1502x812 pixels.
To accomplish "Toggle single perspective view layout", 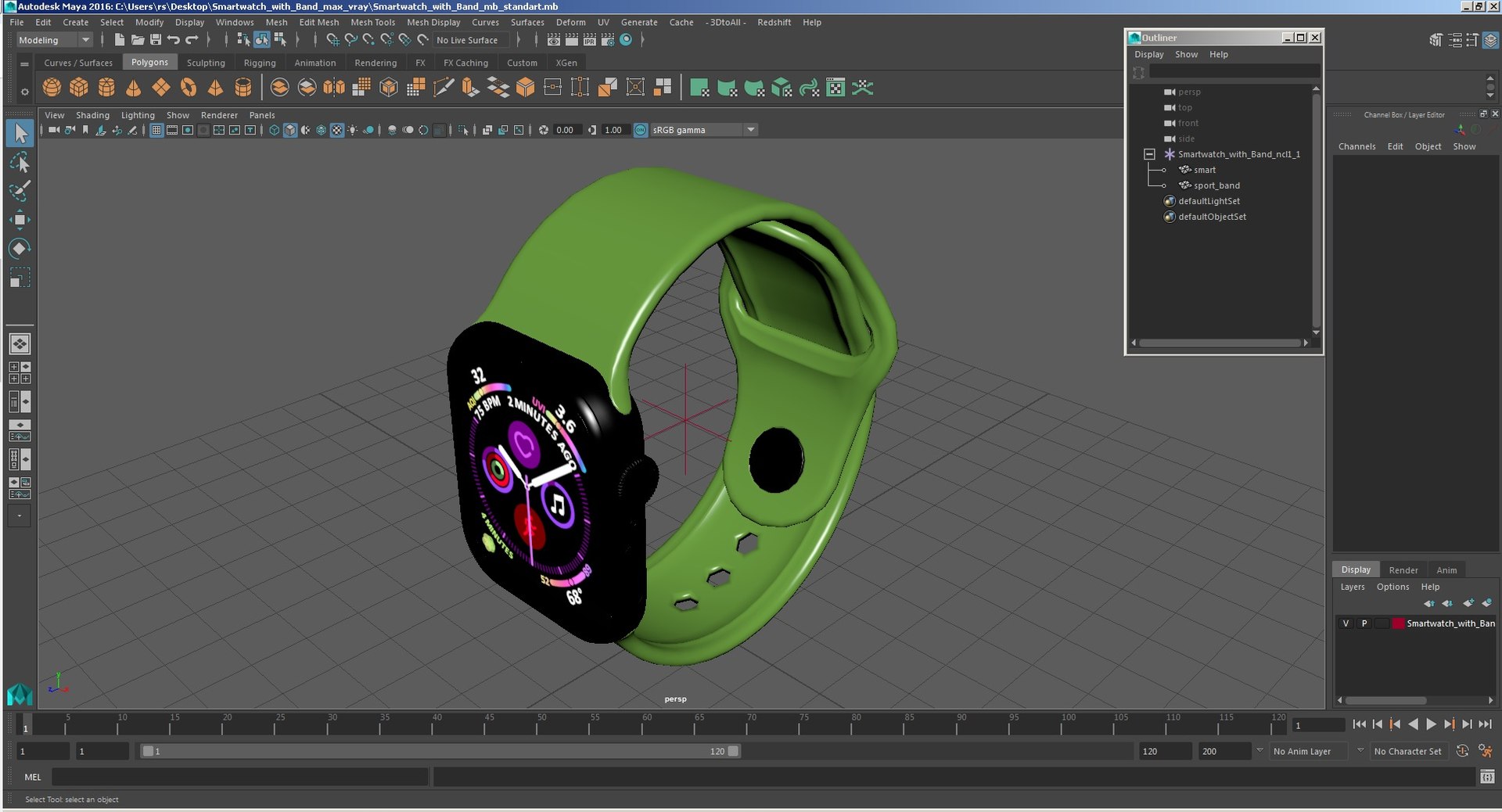I will [x=20, y=343].
